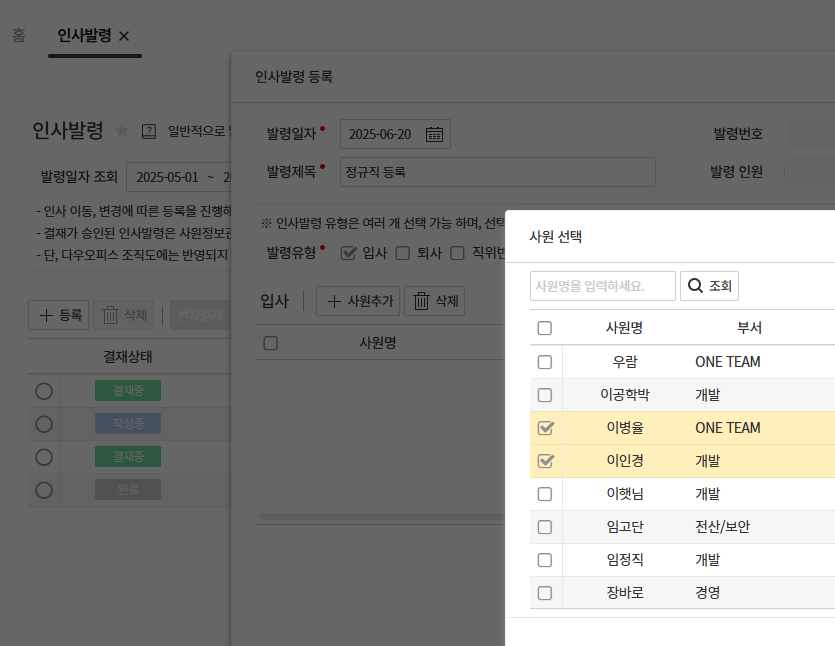Click the 삭제 button in 입사 section

point(434,301)
